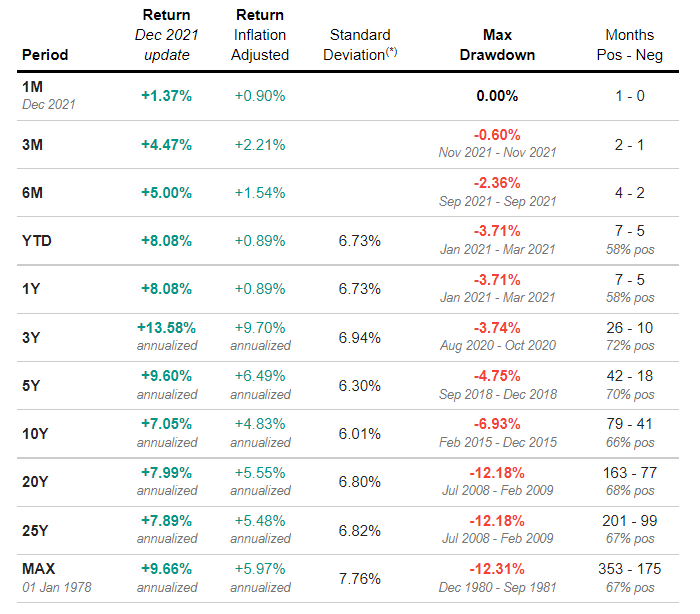Click the 10Y max drawdown -6.93%
Image resolution: width=700 pixels, height=614 pixels.
pos(497,424)
